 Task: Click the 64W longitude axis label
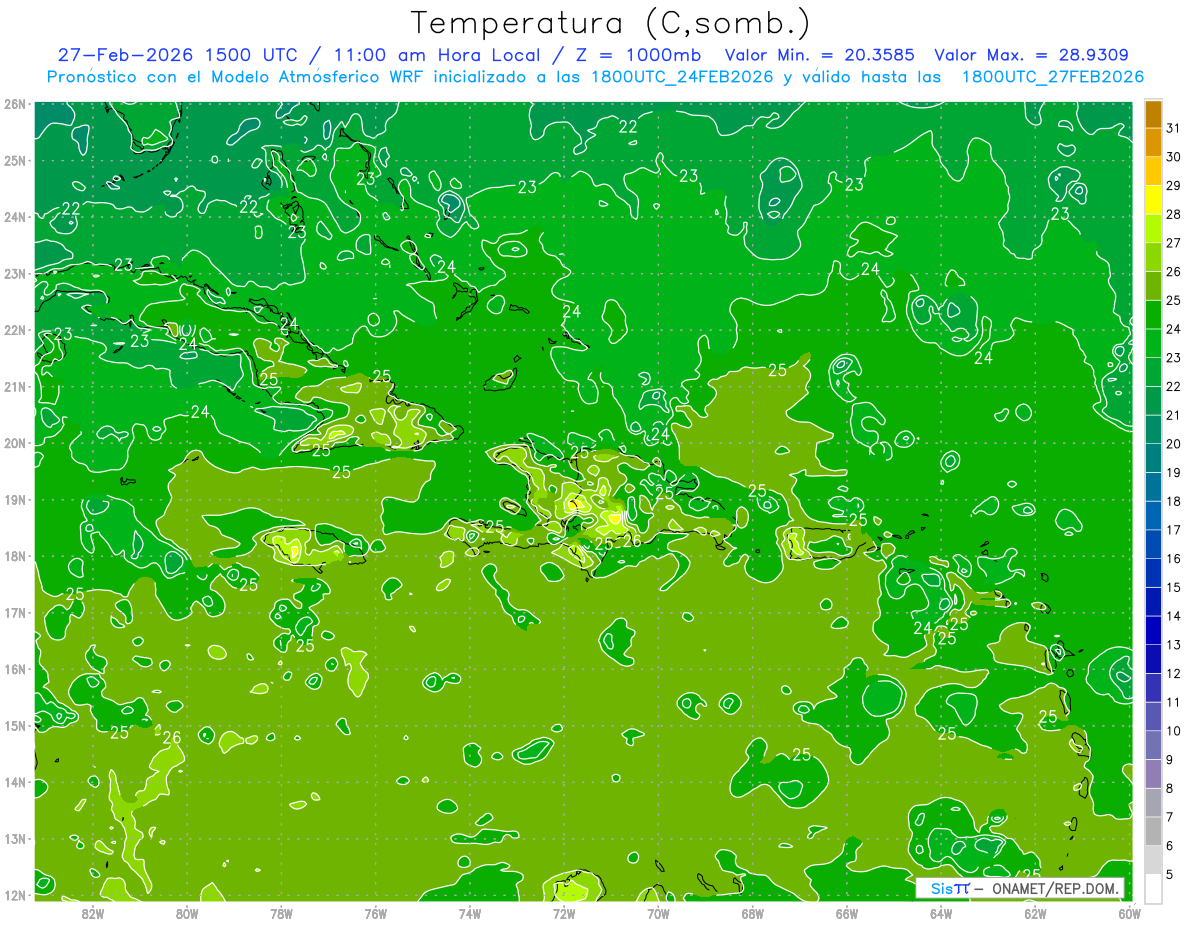point(941,913)
